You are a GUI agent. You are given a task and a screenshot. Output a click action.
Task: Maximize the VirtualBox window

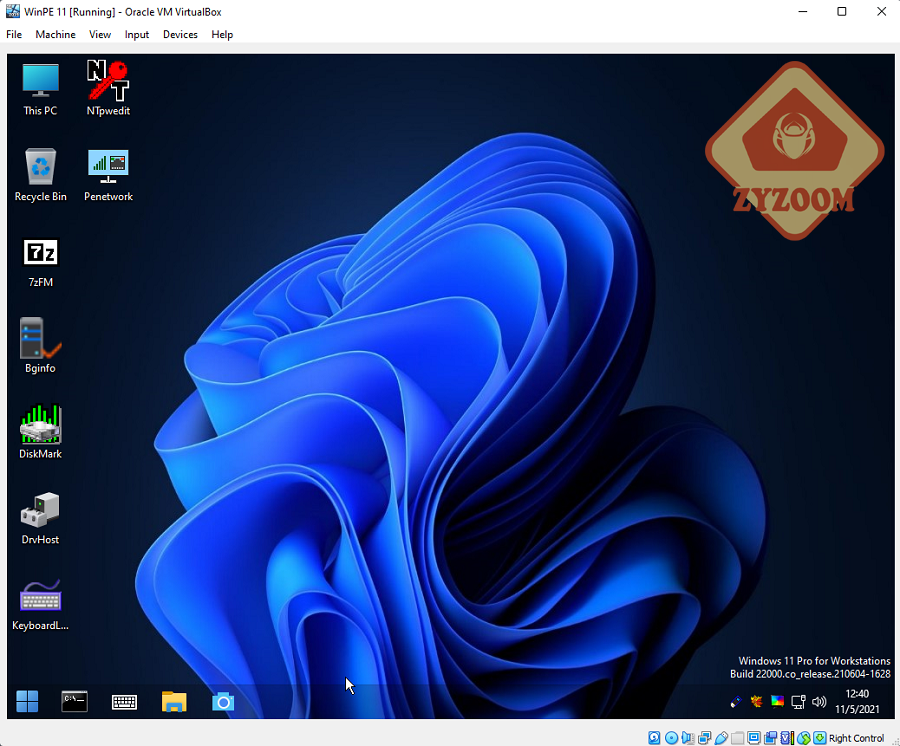(841, 11)
